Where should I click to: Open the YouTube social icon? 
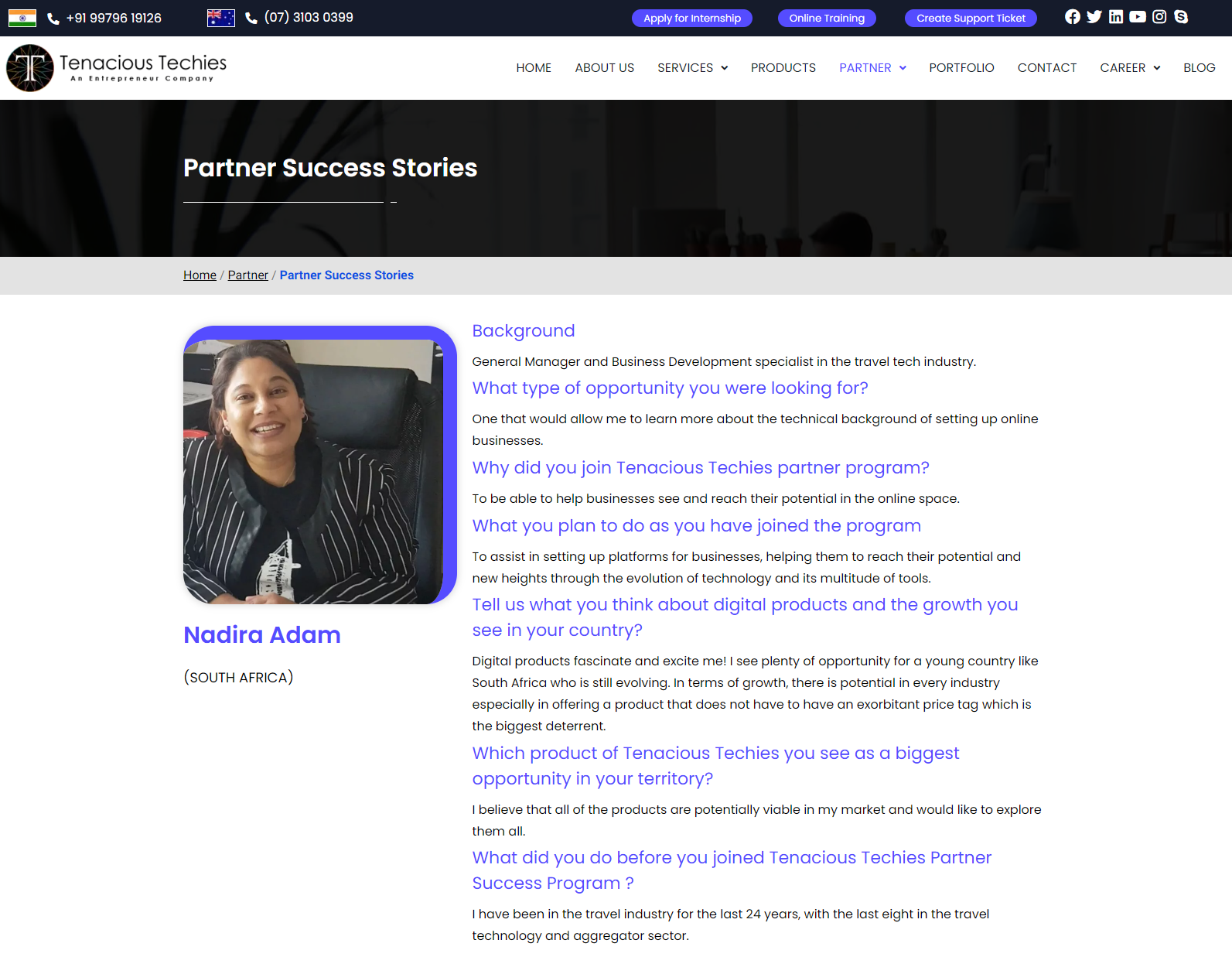point(1137,17)
